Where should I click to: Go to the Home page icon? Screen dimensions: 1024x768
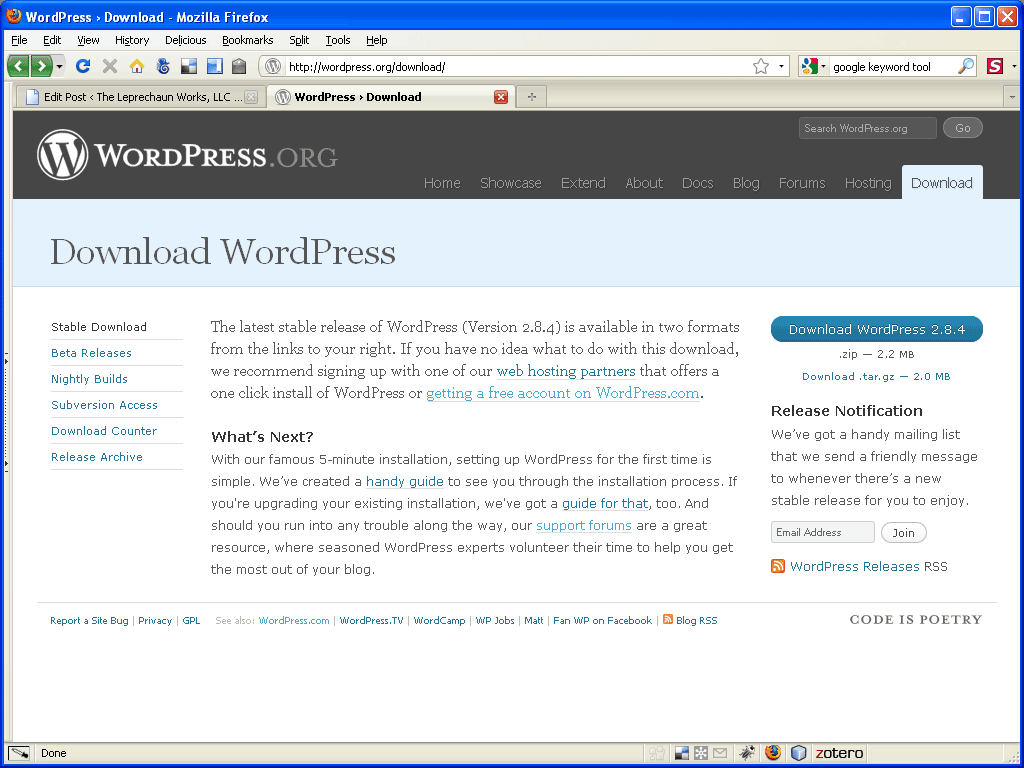pyautogui.click(x=136, y=66)
